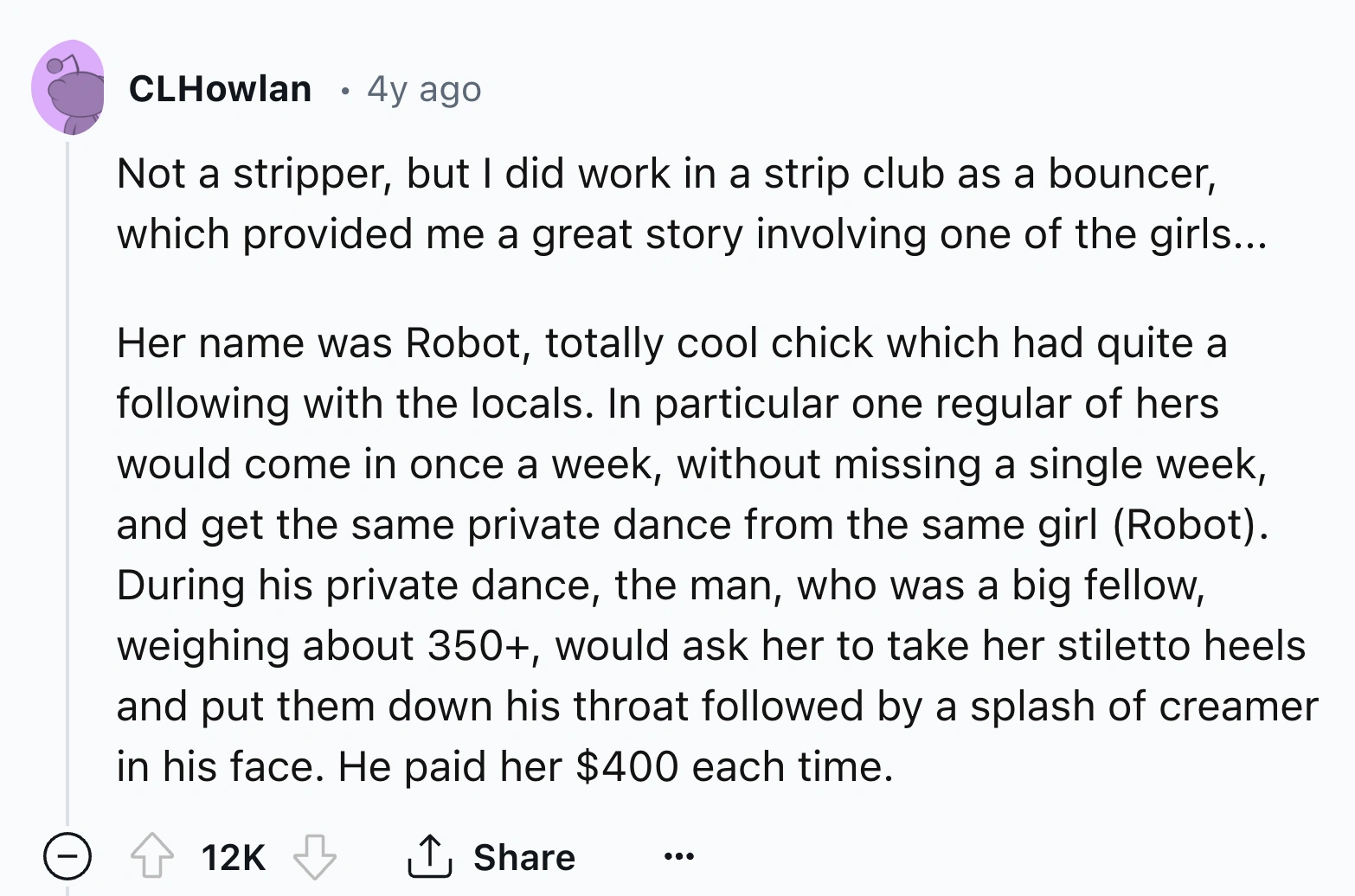Click the dot separator beside the username
The image size is (1355, 896).
pos(345,90)
